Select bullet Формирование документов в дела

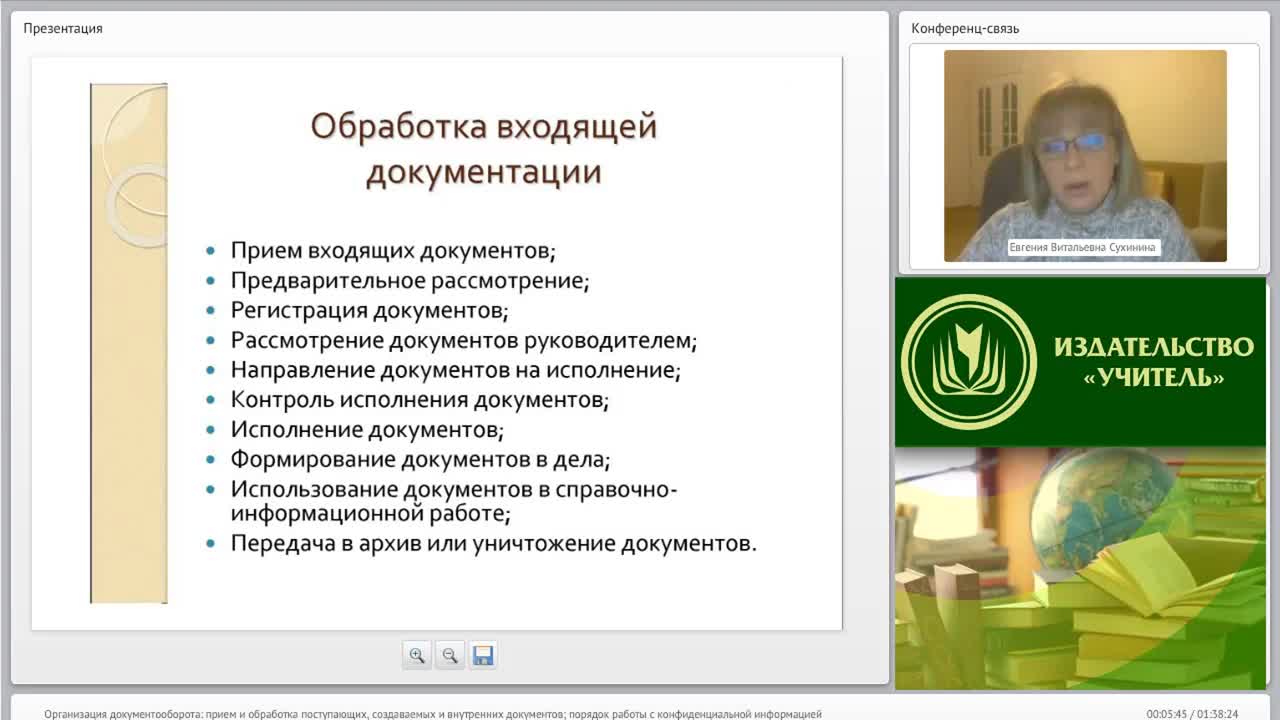pyautogui.click(x=421, y=460)
